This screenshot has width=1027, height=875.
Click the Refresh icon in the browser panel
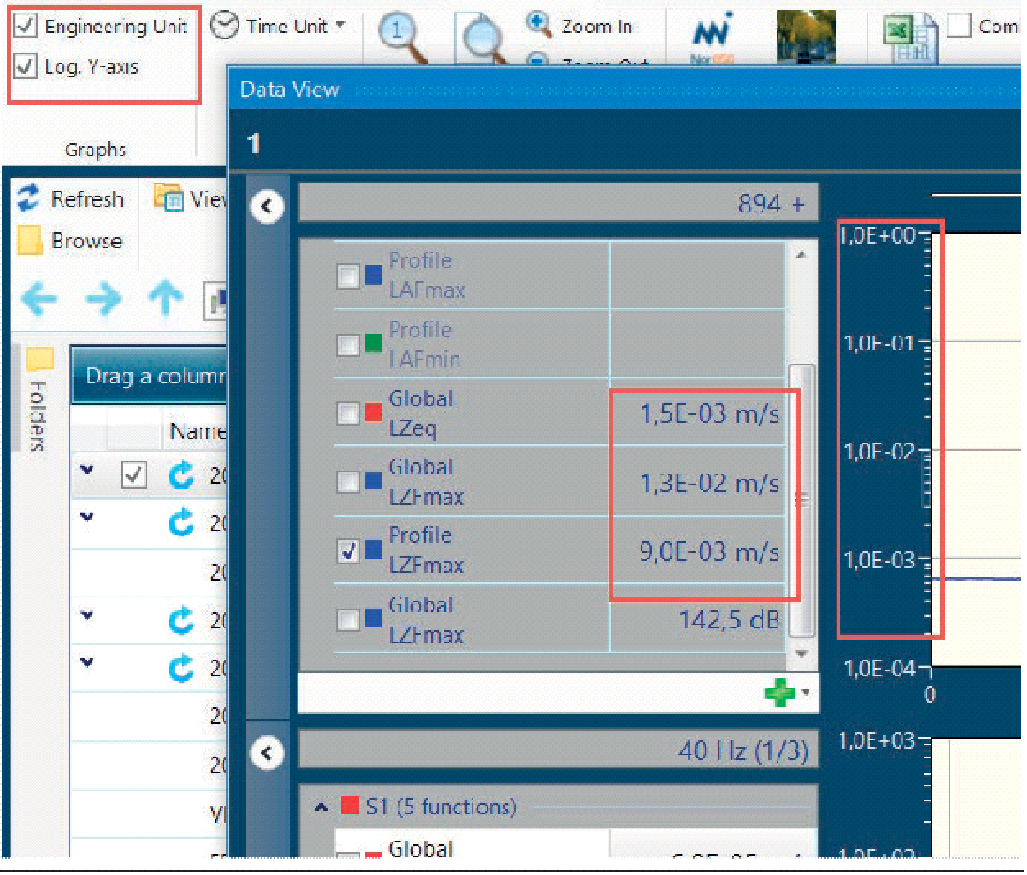point(29,199)
